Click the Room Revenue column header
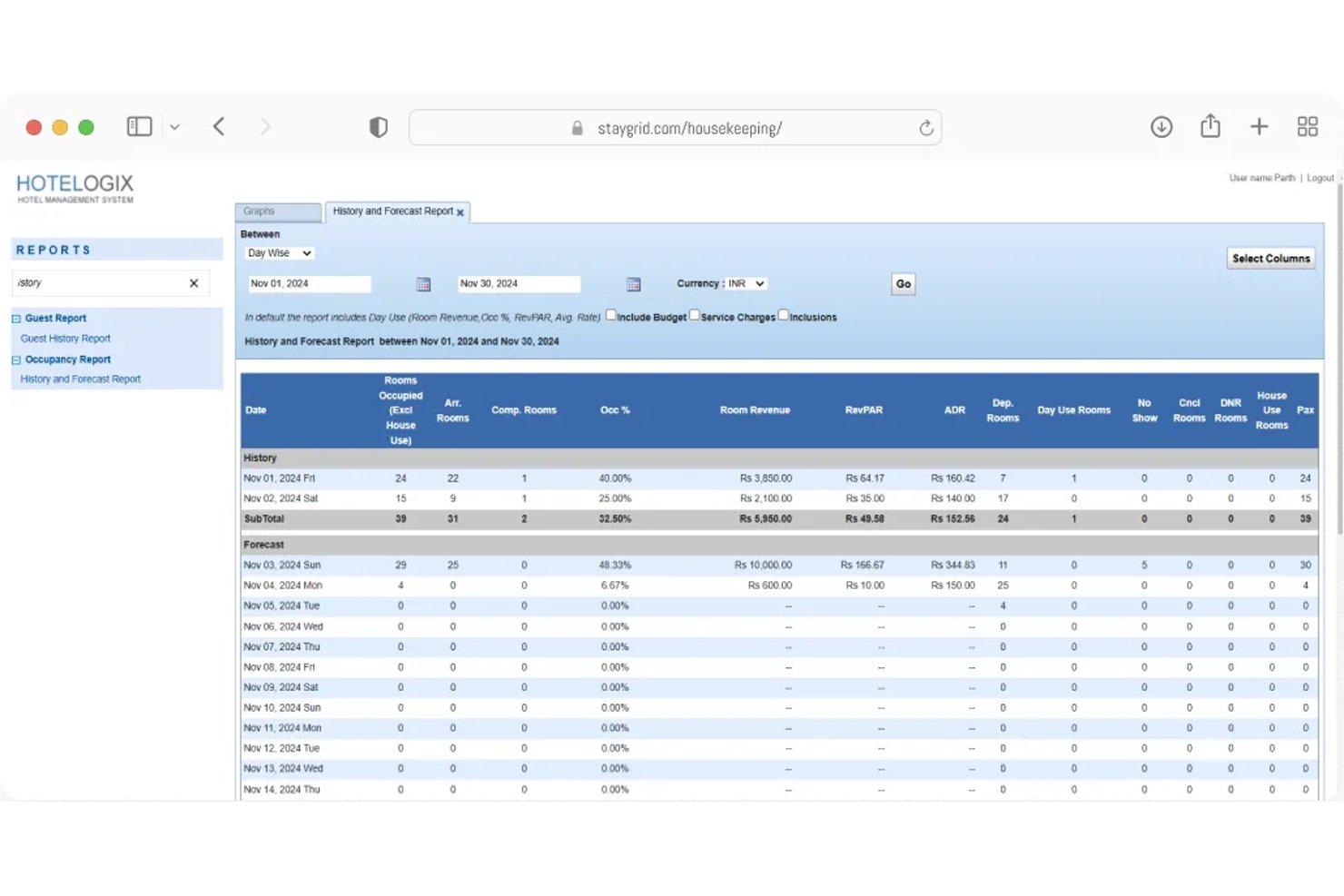Viewport: 1344px width, 896px height. 755,410
